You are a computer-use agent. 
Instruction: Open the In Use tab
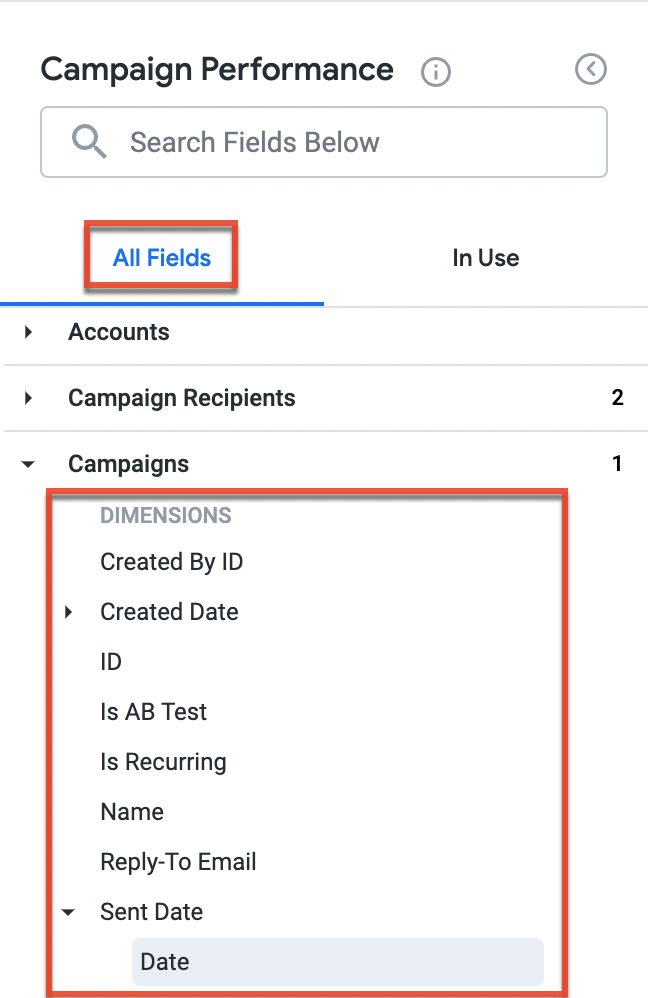click(x=485, y=258)
